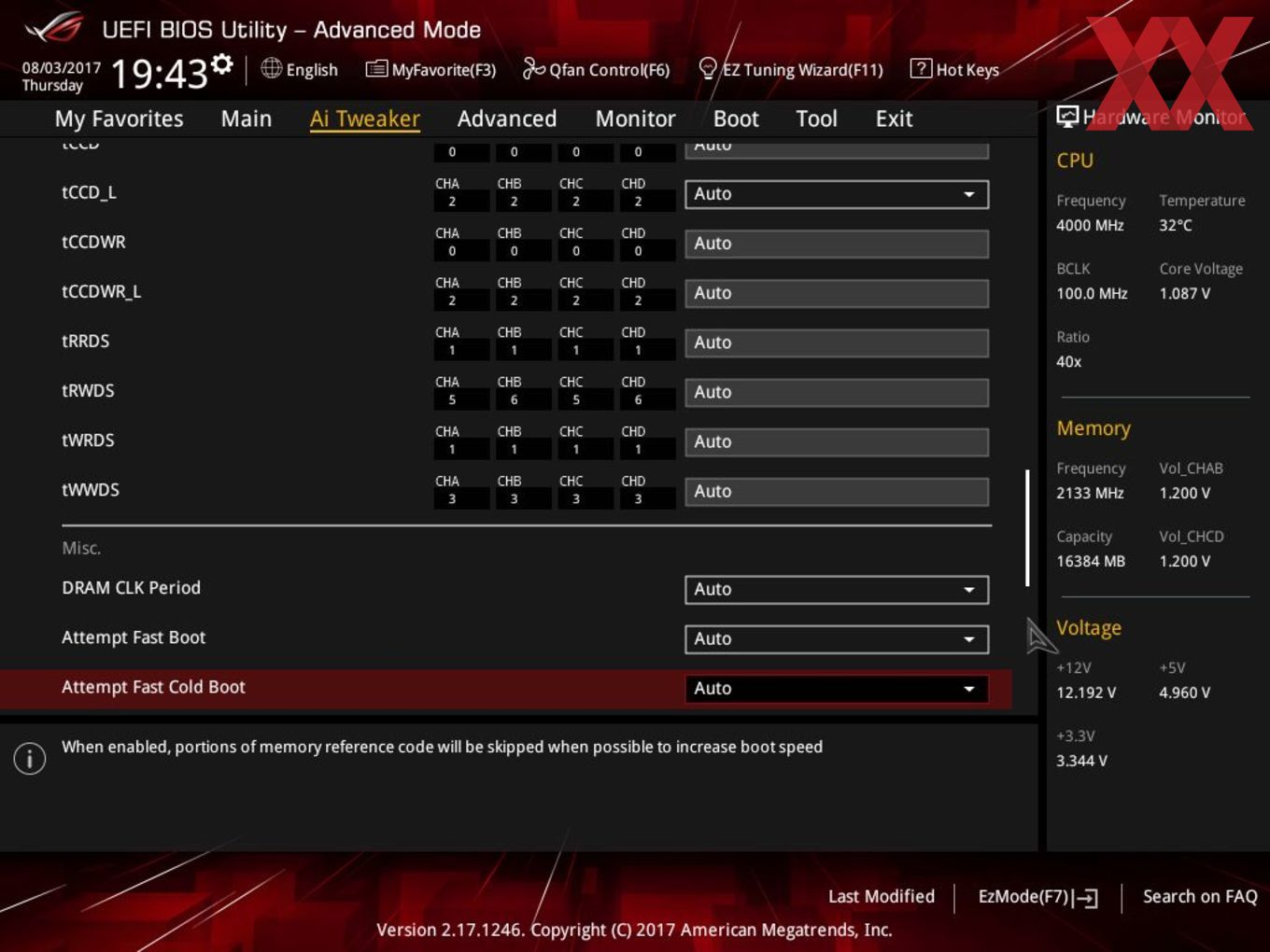1270x952 pixels.
Task: Select the Exit tab
Action: coord(894,119)
